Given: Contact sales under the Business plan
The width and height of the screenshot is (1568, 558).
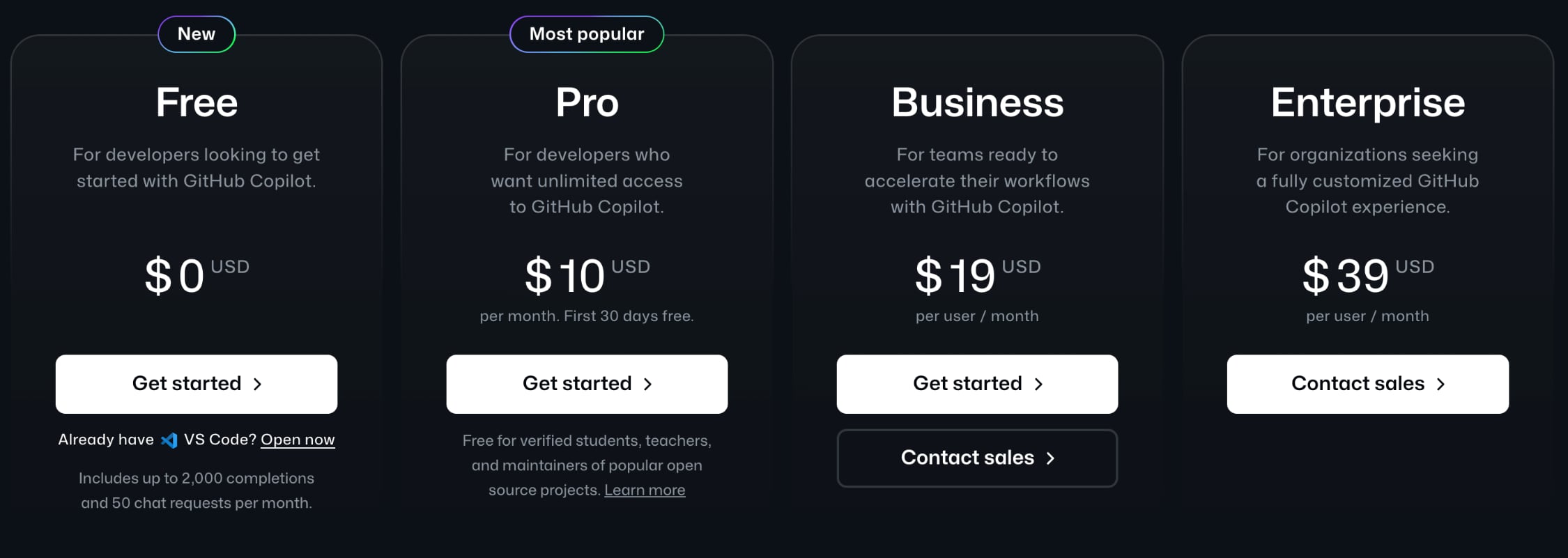Looking at the screenshot, I should (977, 458).
